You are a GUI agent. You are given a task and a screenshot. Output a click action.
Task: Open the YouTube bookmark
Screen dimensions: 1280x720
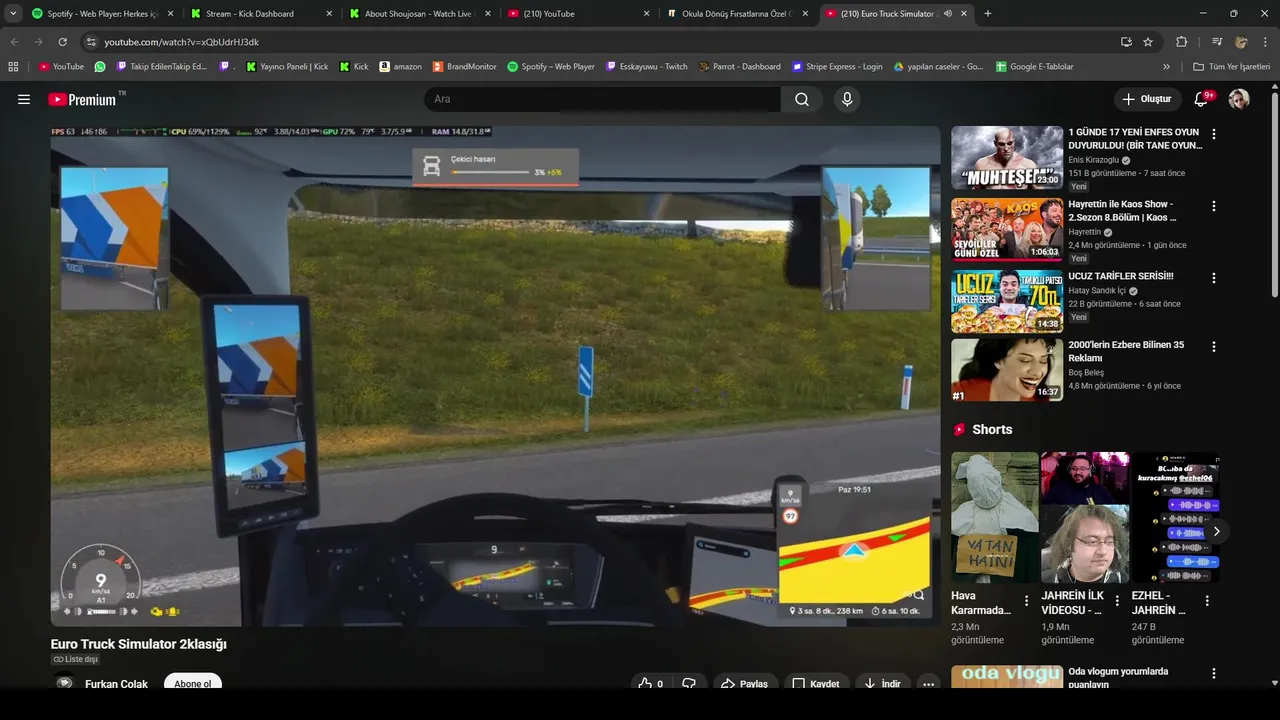pos(61,66)
